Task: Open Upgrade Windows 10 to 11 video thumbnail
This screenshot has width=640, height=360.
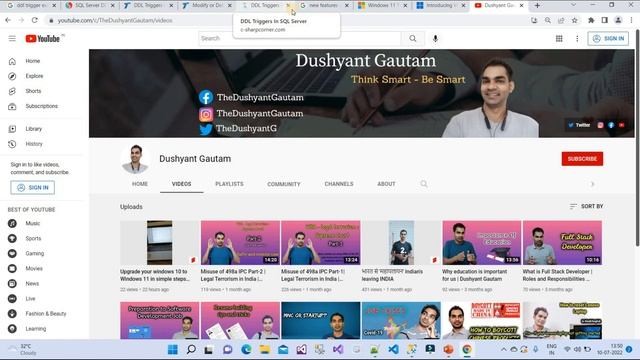Action: tap(159, 243)
